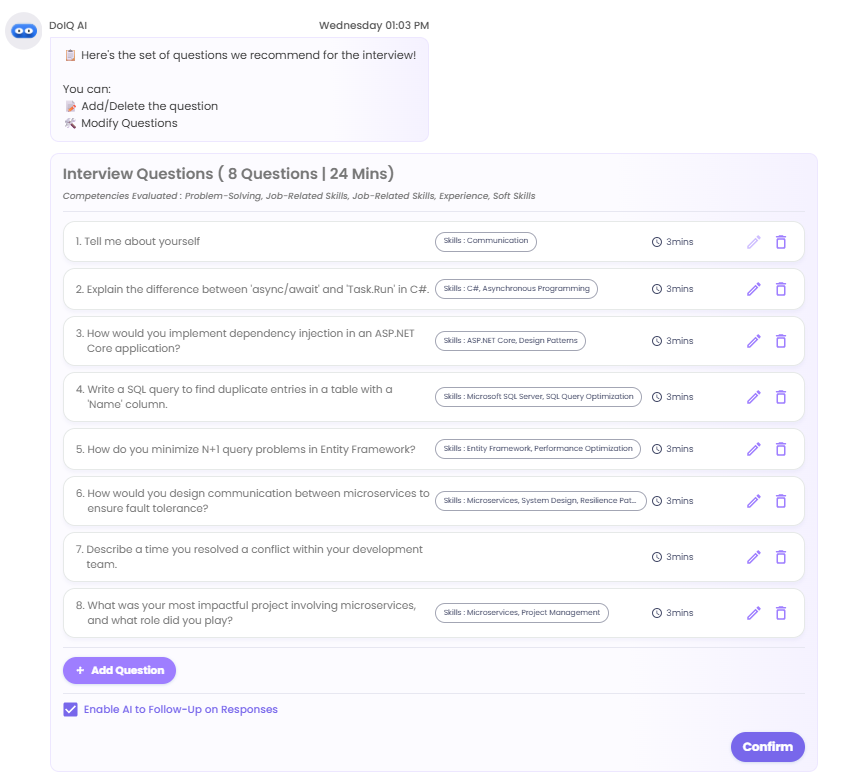Toggle Enable AI to Follow-Up on Responses checkbox

click(70, 710)
